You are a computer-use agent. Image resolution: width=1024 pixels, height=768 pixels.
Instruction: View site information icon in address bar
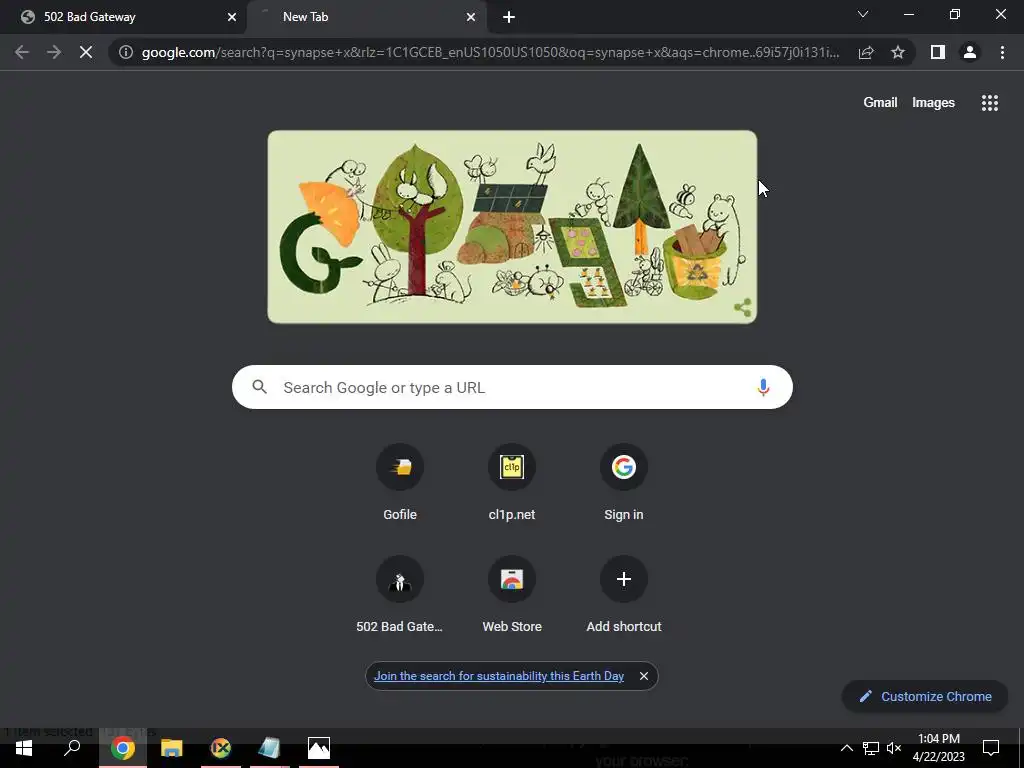point(126,52)
